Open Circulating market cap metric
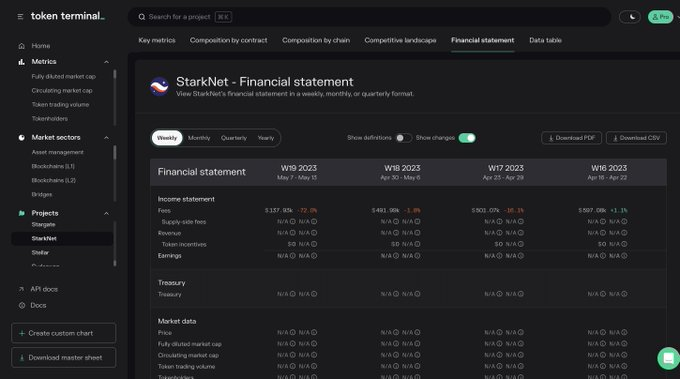Image resolution: width=680 pixels, height=379 pixels. point(62,91)
